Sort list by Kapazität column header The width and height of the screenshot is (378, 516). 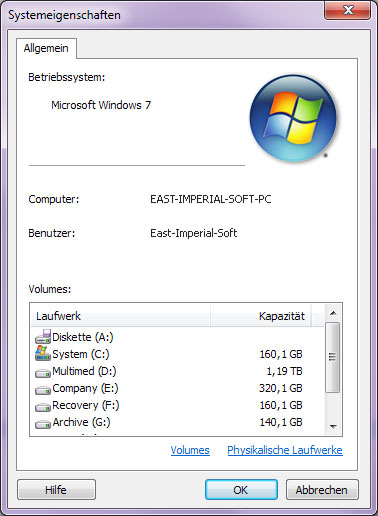[261, 315]
